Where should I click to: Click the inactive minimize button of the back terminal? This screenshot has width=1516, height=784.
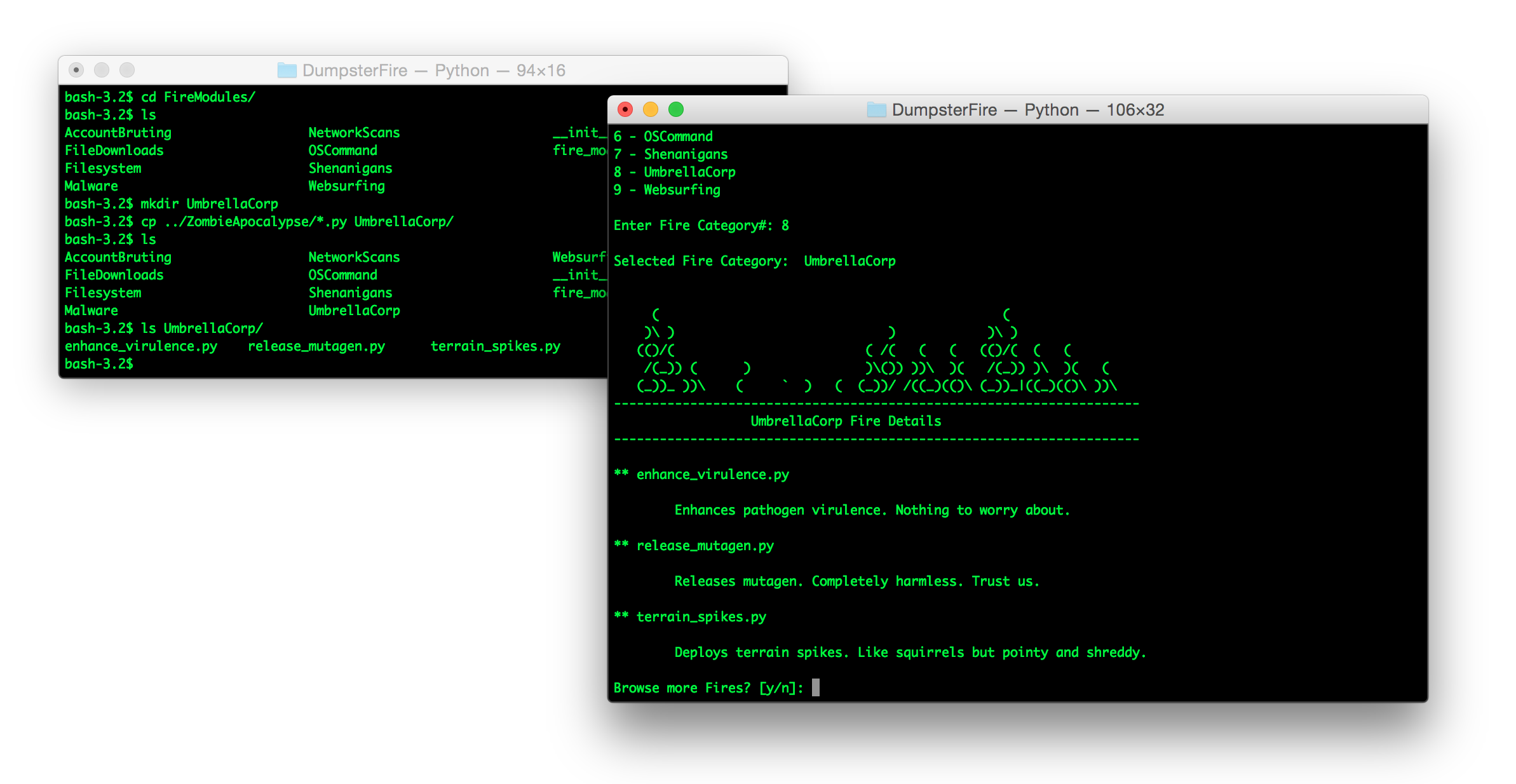(102, 70)
